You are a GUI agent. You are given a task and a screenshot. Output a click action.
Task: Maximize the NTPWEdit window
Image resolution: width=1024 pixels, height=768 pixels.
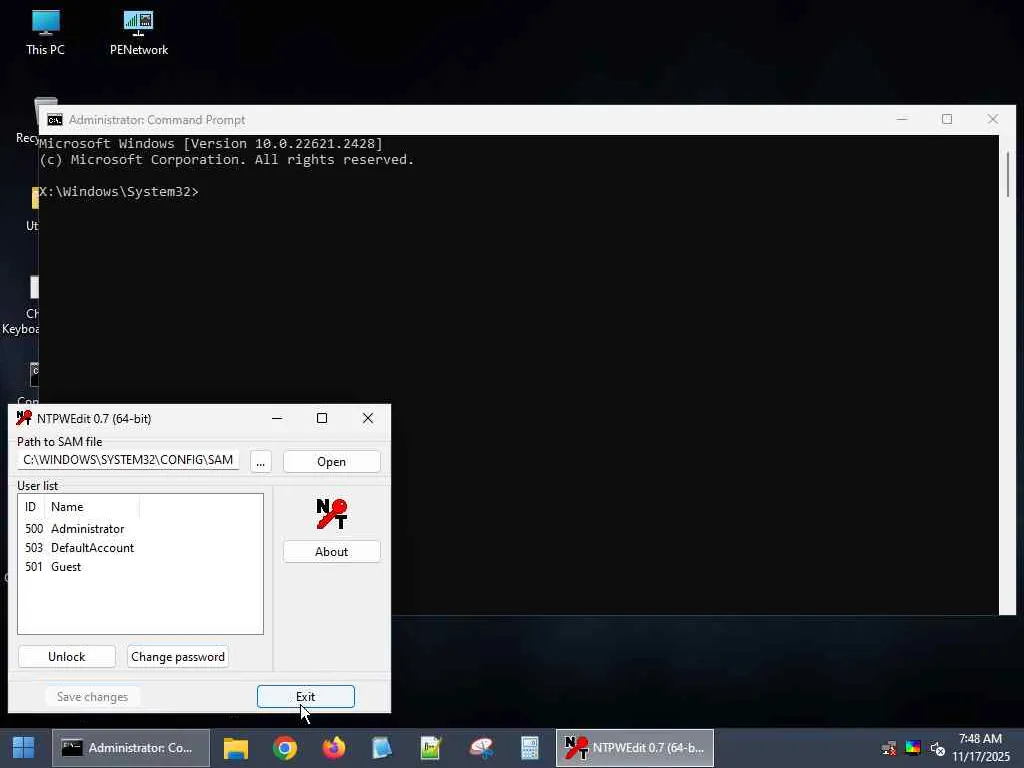coord(322,418)
